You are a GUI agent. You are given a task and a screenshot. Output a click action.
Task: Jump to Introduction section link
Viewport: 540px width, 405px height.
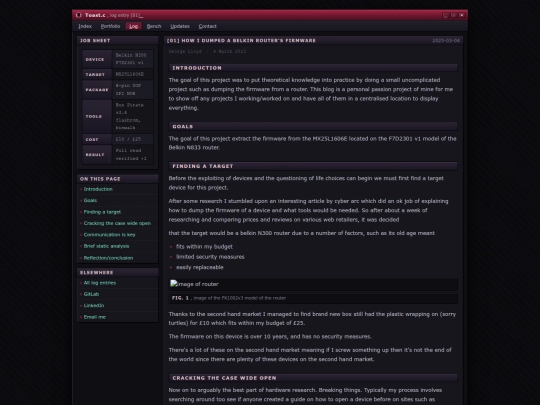[98, 189]
